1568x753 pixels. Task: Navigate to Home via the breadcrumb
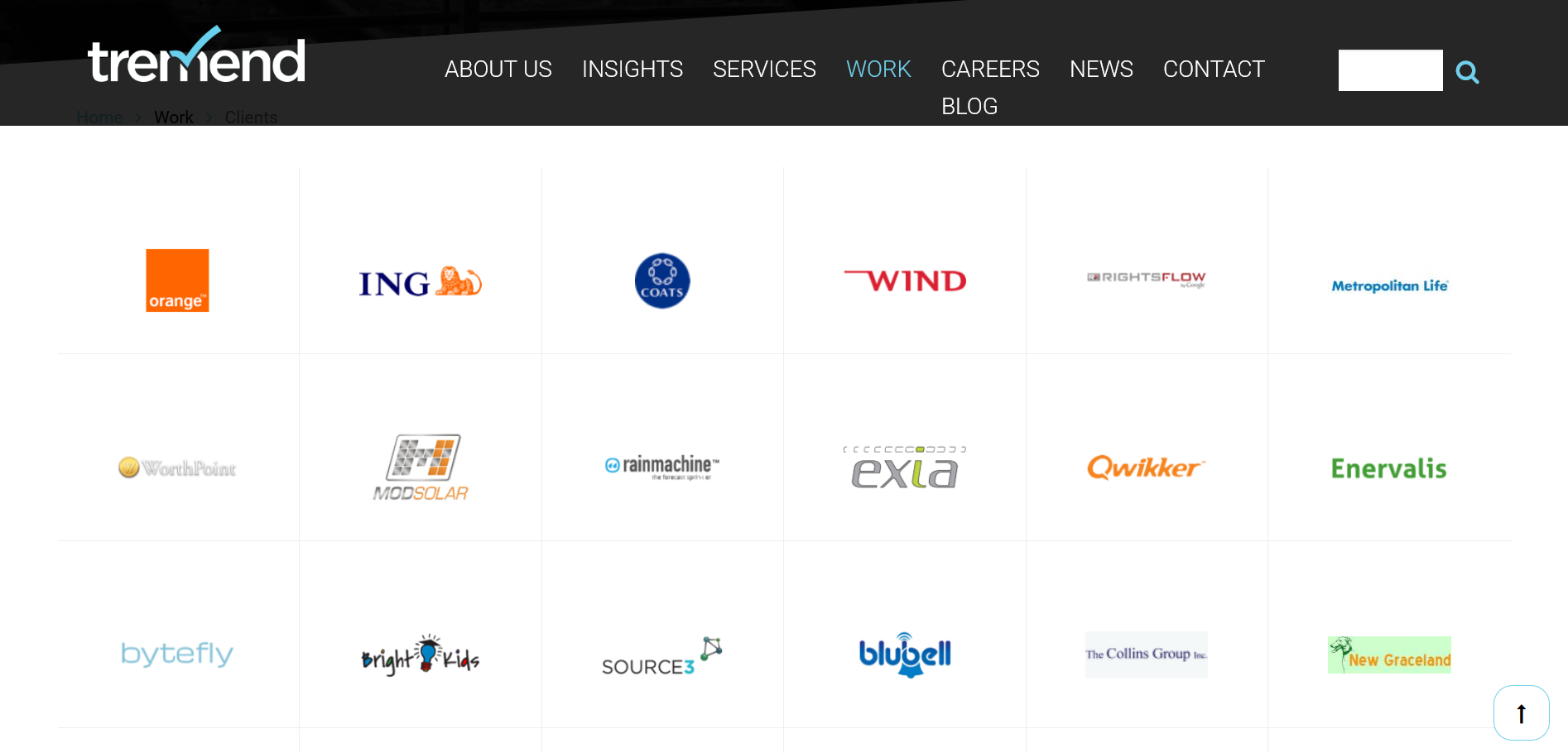(x=99, y=117)
